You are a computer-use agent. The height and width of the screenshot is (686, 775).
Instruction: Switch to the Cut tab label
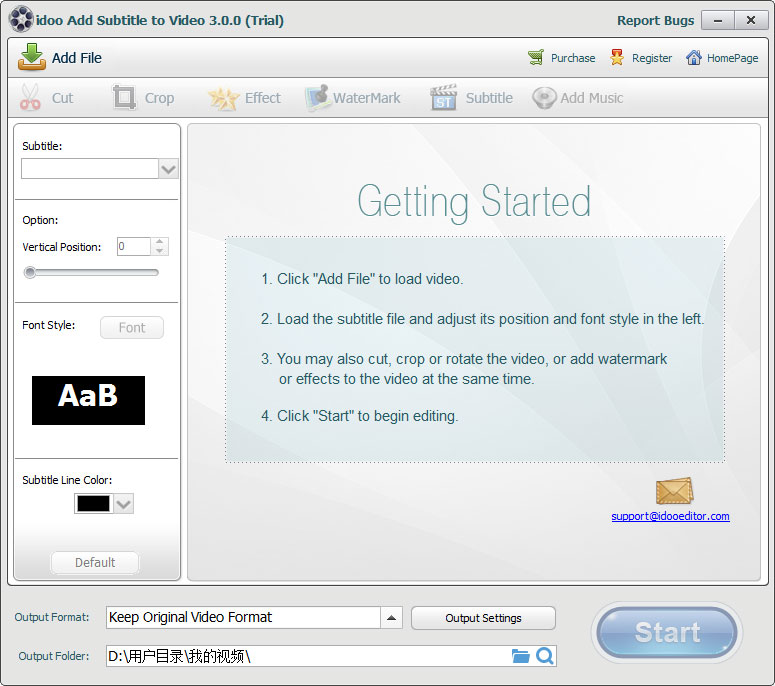[63, 98]
